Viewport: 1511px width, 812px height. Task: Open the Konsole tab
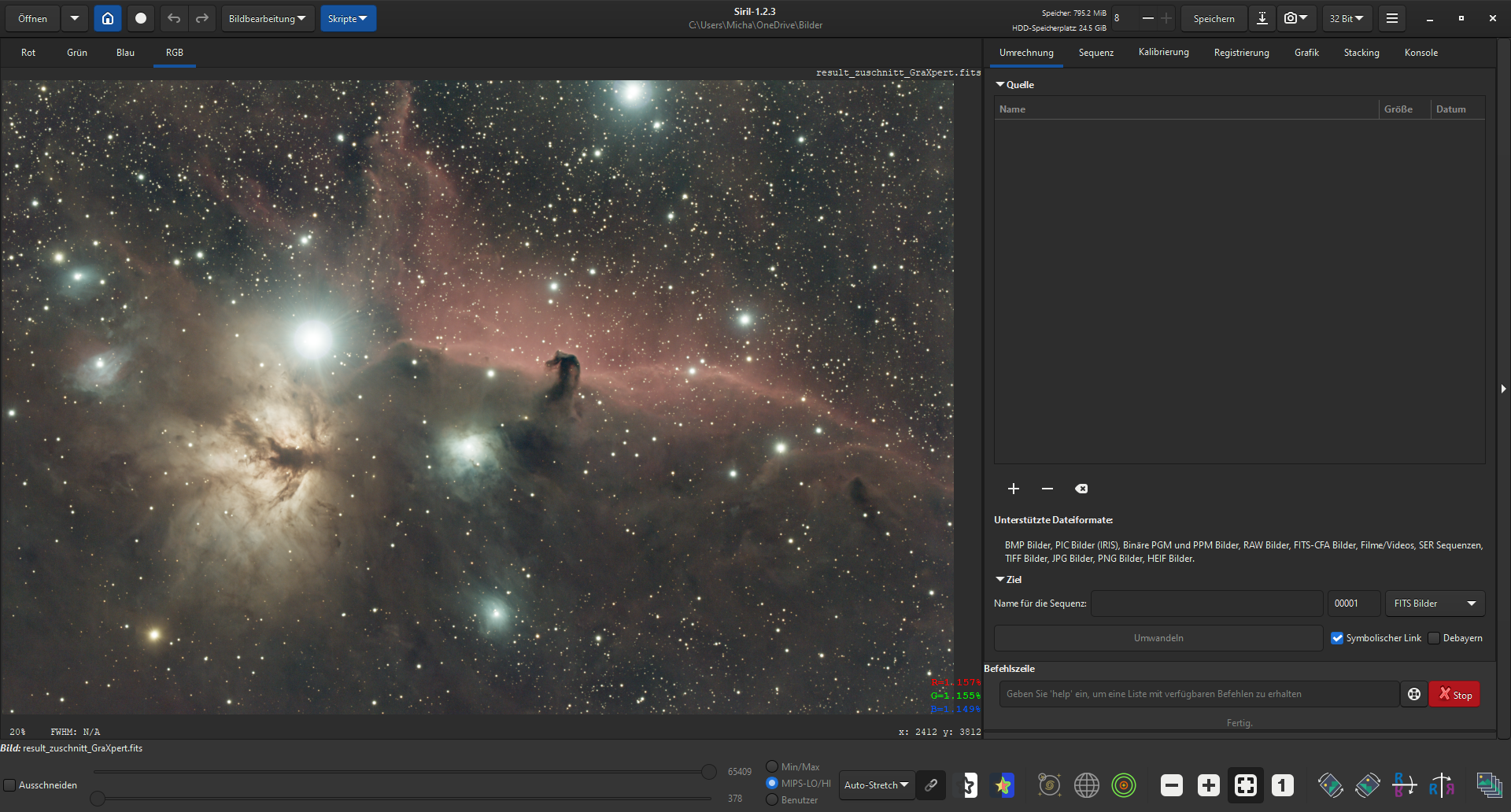(x=1421, y=53)
